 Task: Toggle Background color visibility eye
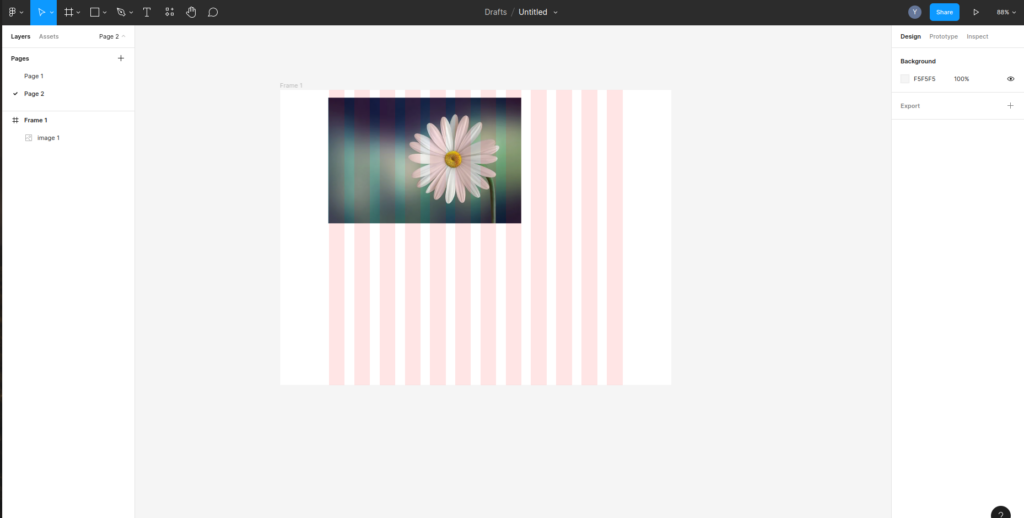point(1010,78)
